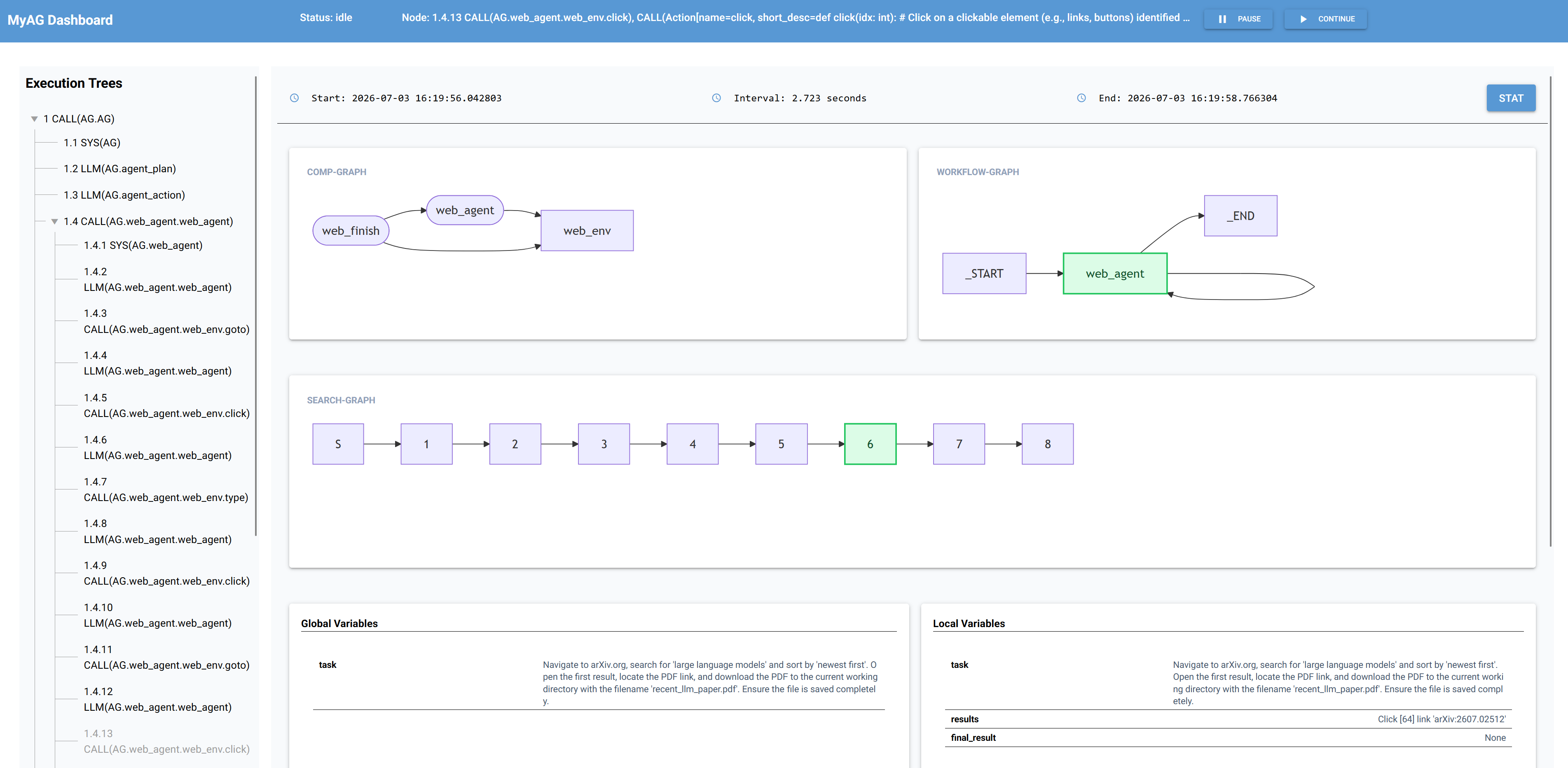Viewport: 1568px width, 768px height.
Task: Select search-graph node 5
Action: [x=782, y=444]
